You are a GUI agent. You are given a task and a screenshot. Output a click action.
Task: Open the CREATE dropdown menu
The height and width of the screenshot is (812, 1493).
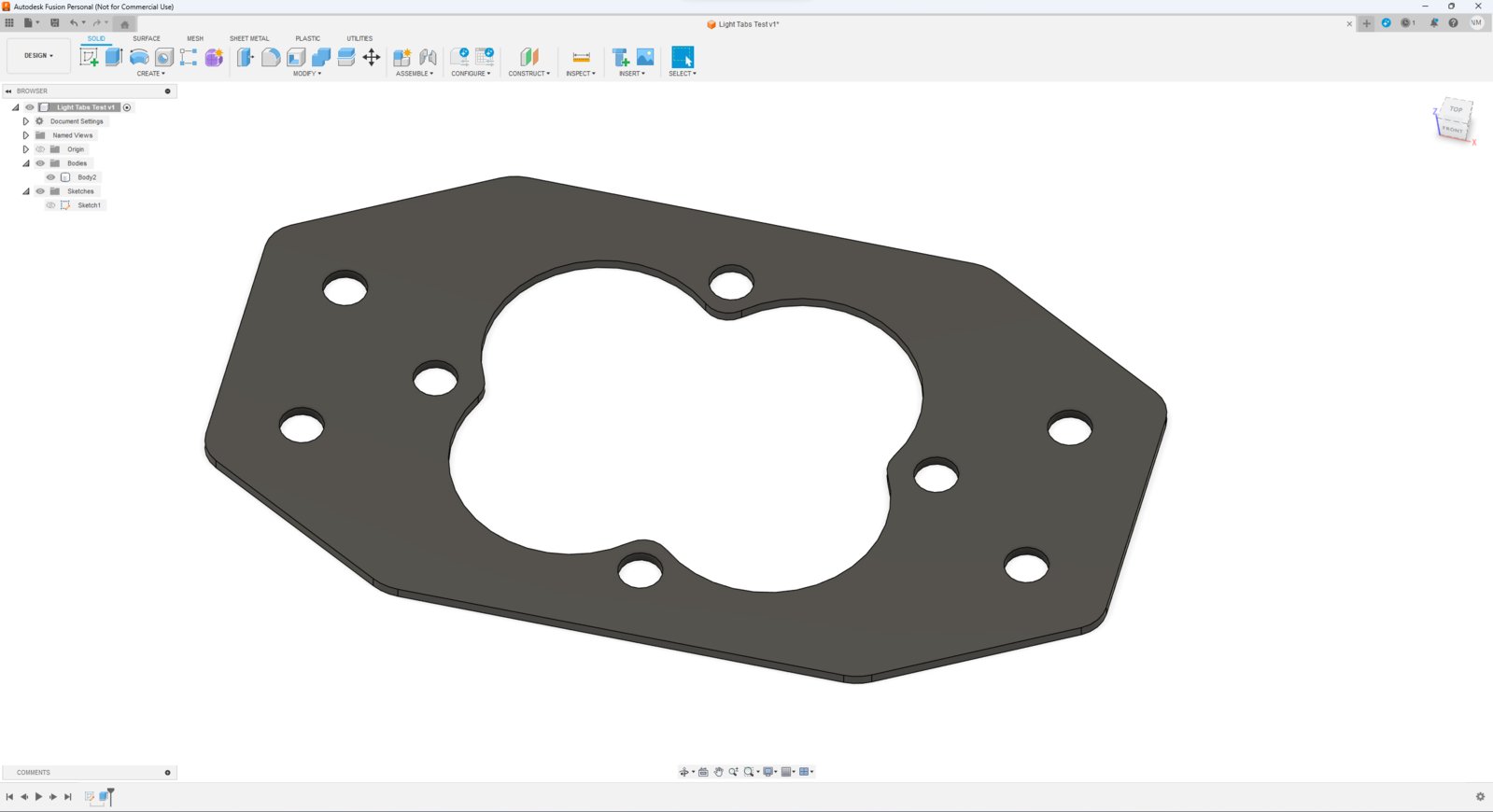pos(151,74)
